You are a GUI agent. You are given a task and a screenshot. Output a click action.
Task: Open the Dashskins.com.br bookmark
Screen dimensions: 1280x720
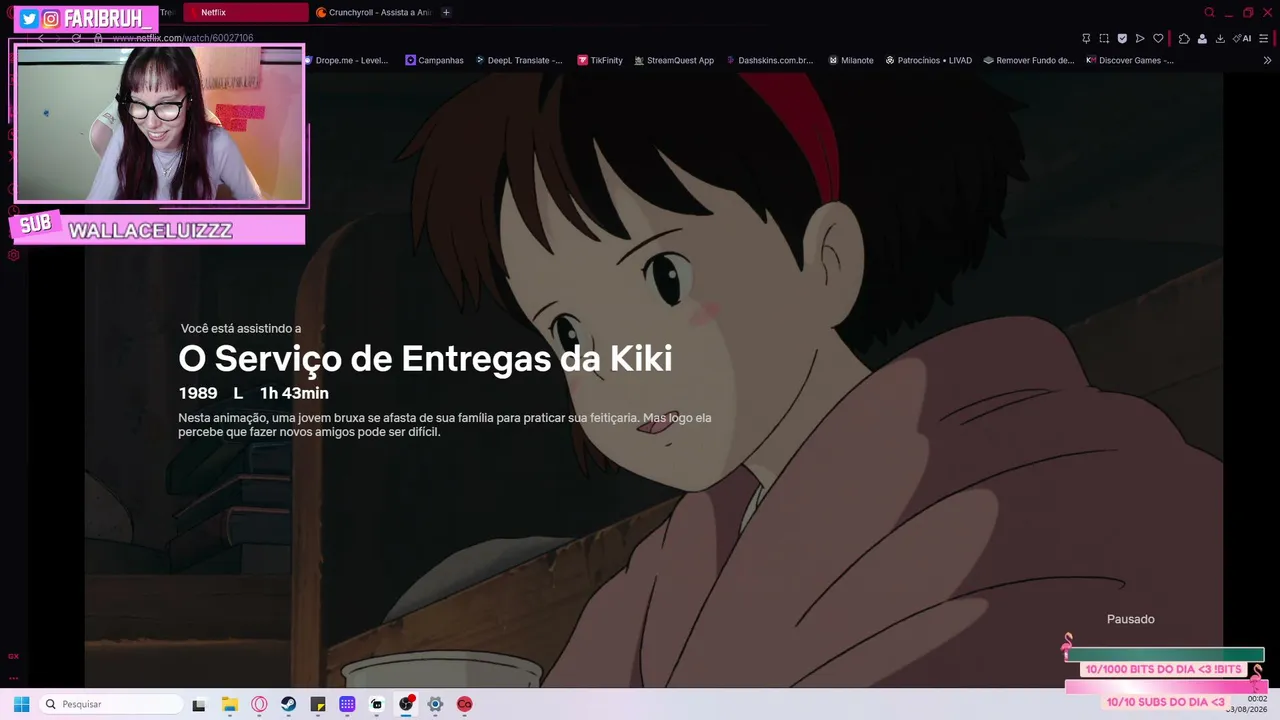coord(769,60)
